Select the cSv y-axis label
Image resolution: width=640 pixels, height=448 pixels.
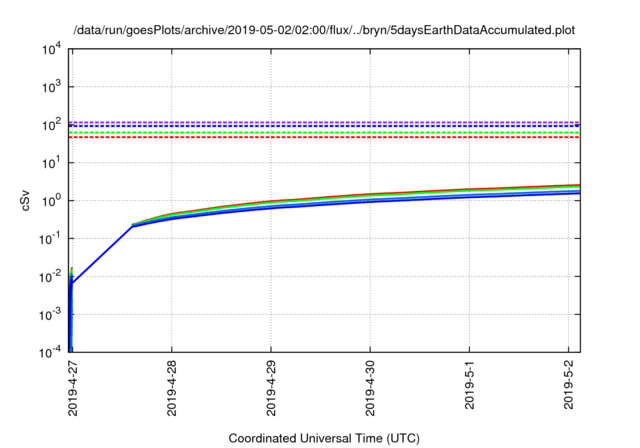[25, 200]
